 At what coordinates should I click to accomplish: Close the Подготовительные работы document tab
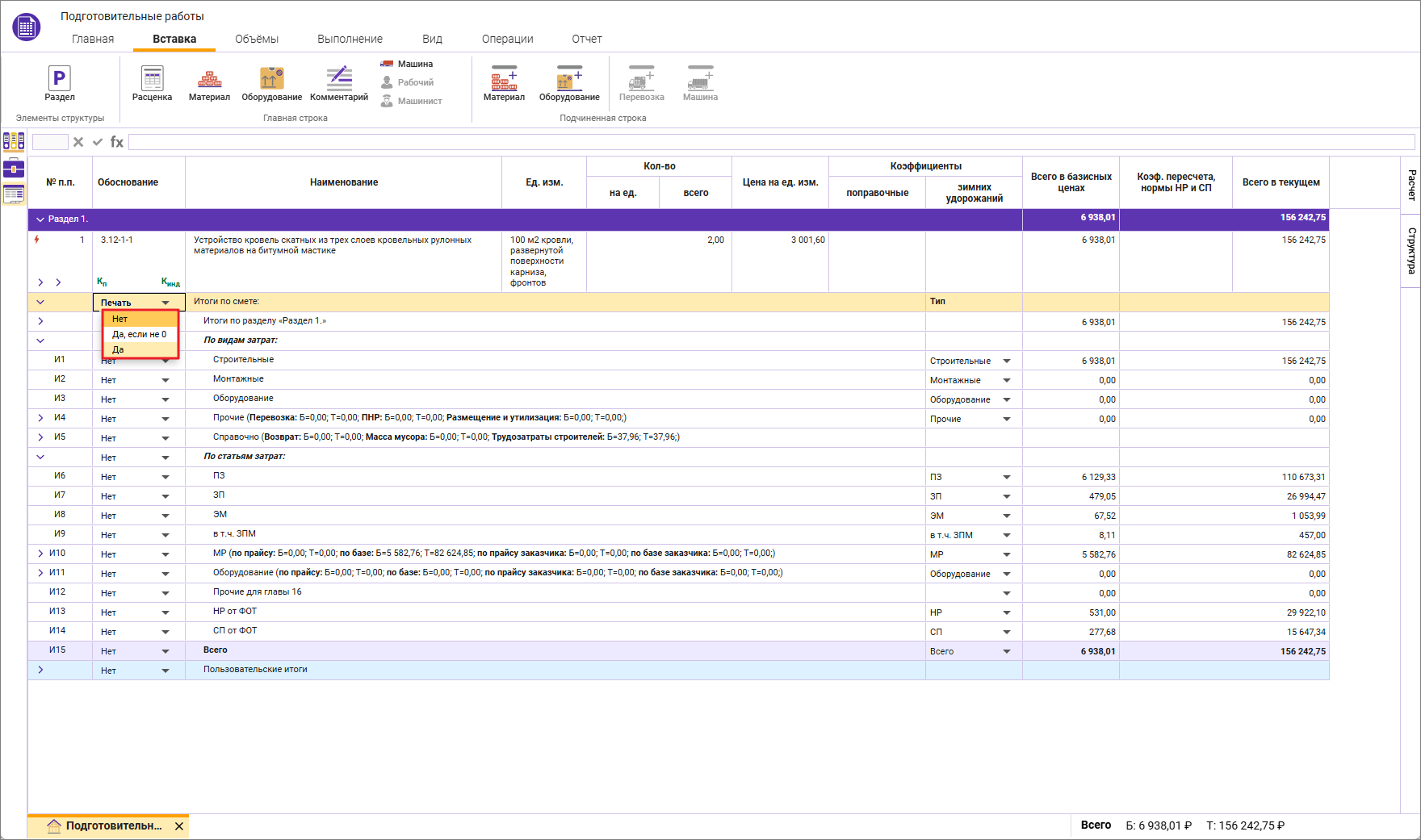[x=179, y=826]
